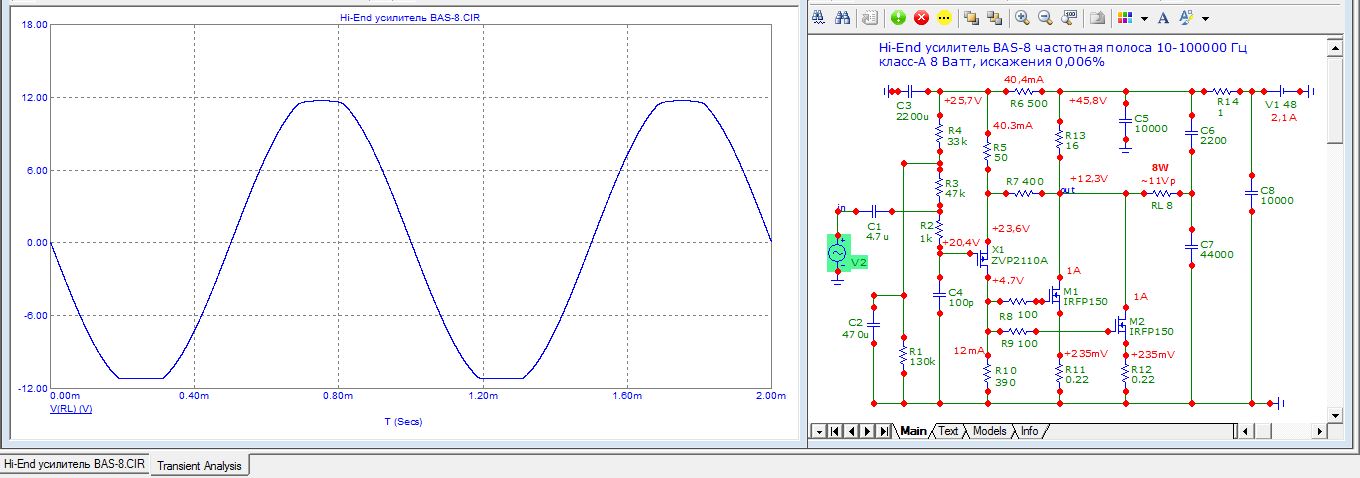Open the text format dropdown arrow
This screenshot has height=478, width=1360.
click(1206, 18)
